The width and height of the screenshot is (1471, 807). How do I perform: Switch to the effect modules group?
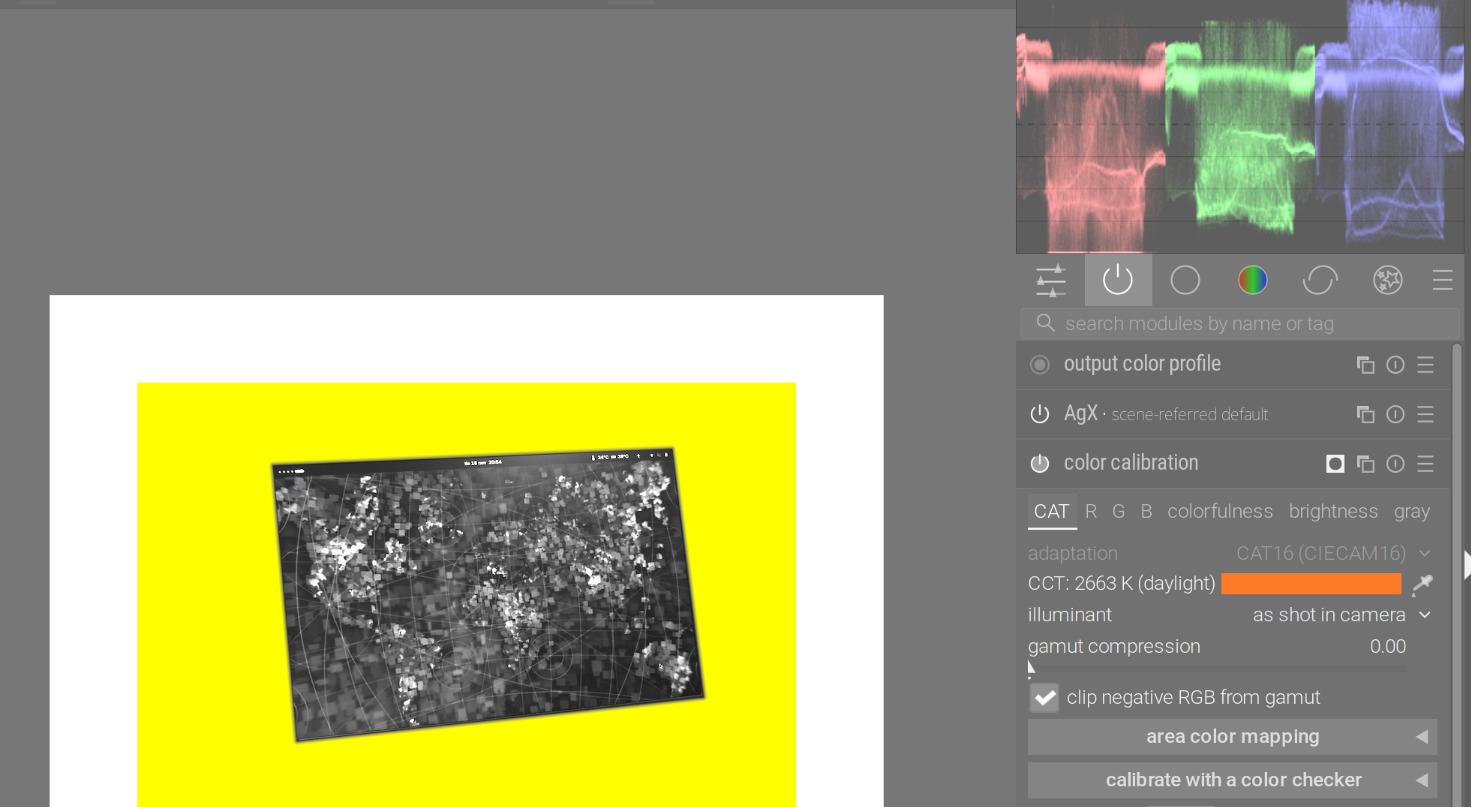(x=1388, y=280)
